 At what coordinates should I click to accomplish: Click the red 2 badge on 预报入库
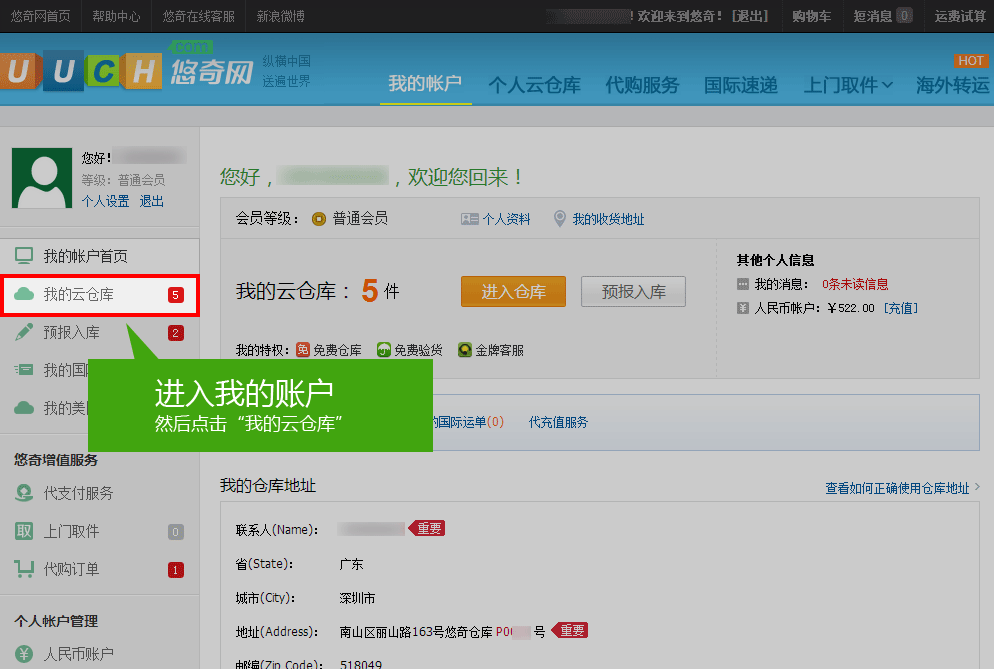pos(176,333)
